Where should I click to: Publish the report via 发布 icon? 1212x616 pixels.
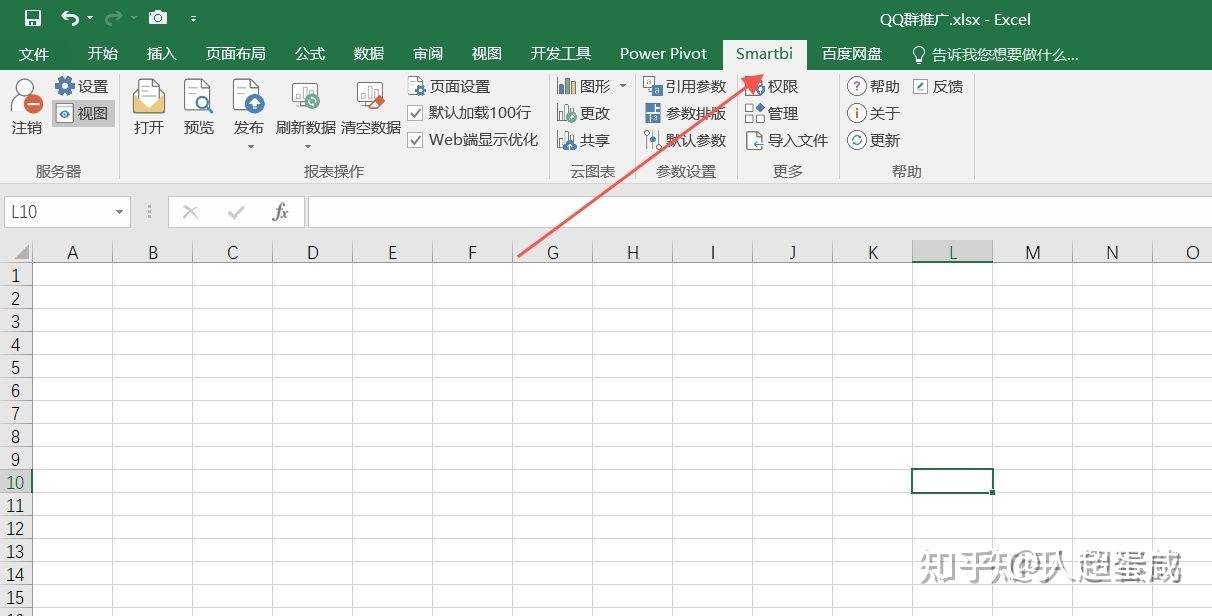click(248, 105)
